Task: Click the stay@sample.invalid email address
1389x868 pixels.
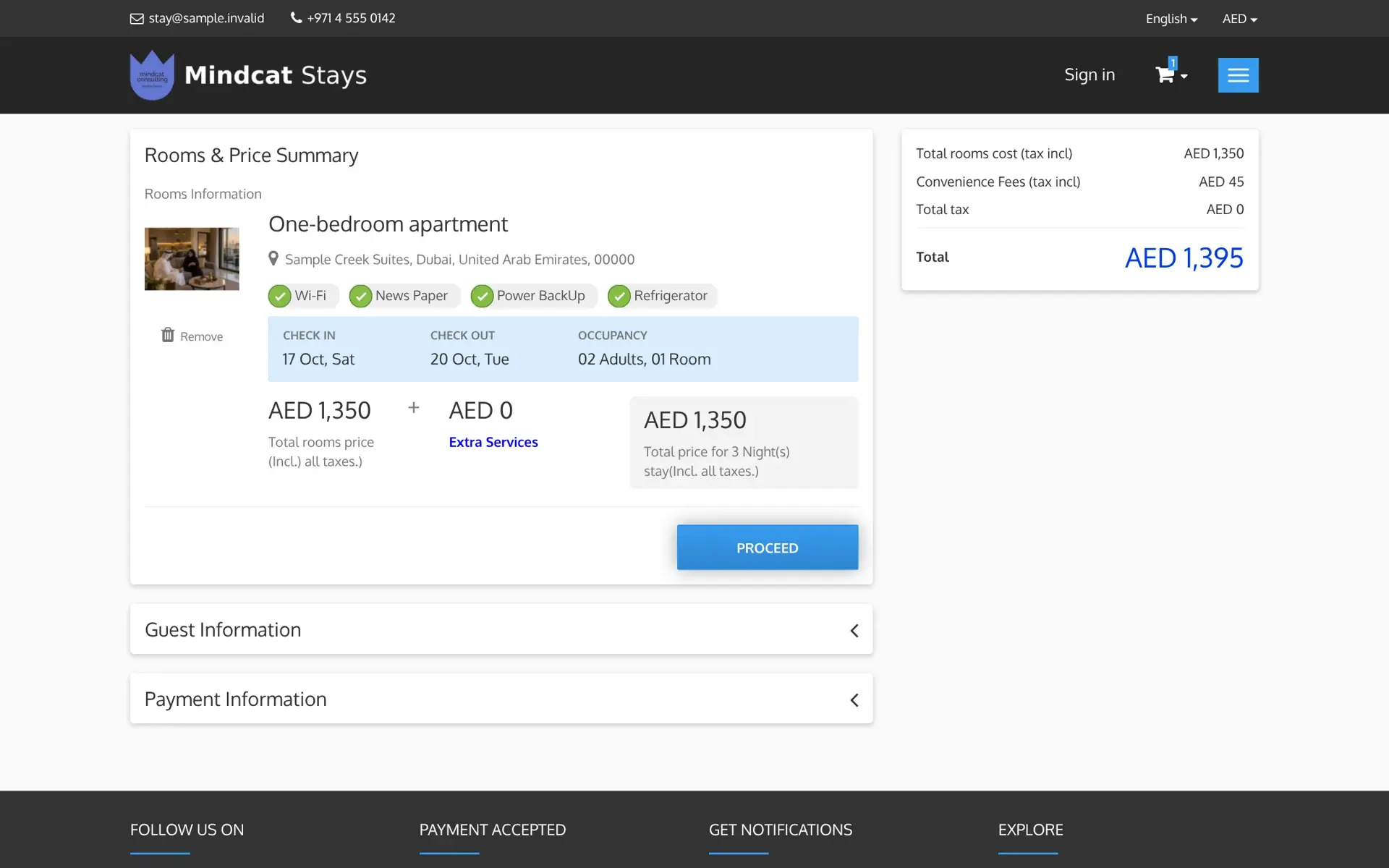Action: tap(206, 18)
